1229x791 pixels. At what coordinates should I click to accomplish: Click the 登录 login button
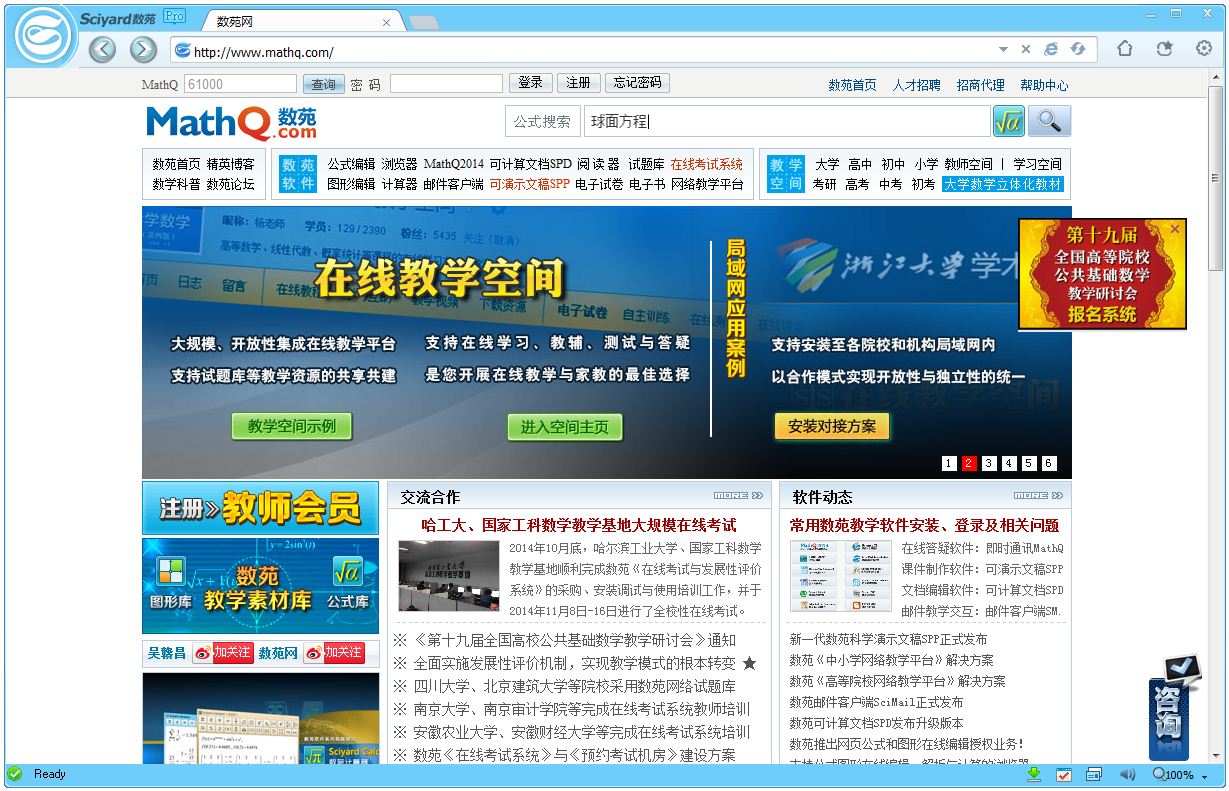tap(531, 83)
